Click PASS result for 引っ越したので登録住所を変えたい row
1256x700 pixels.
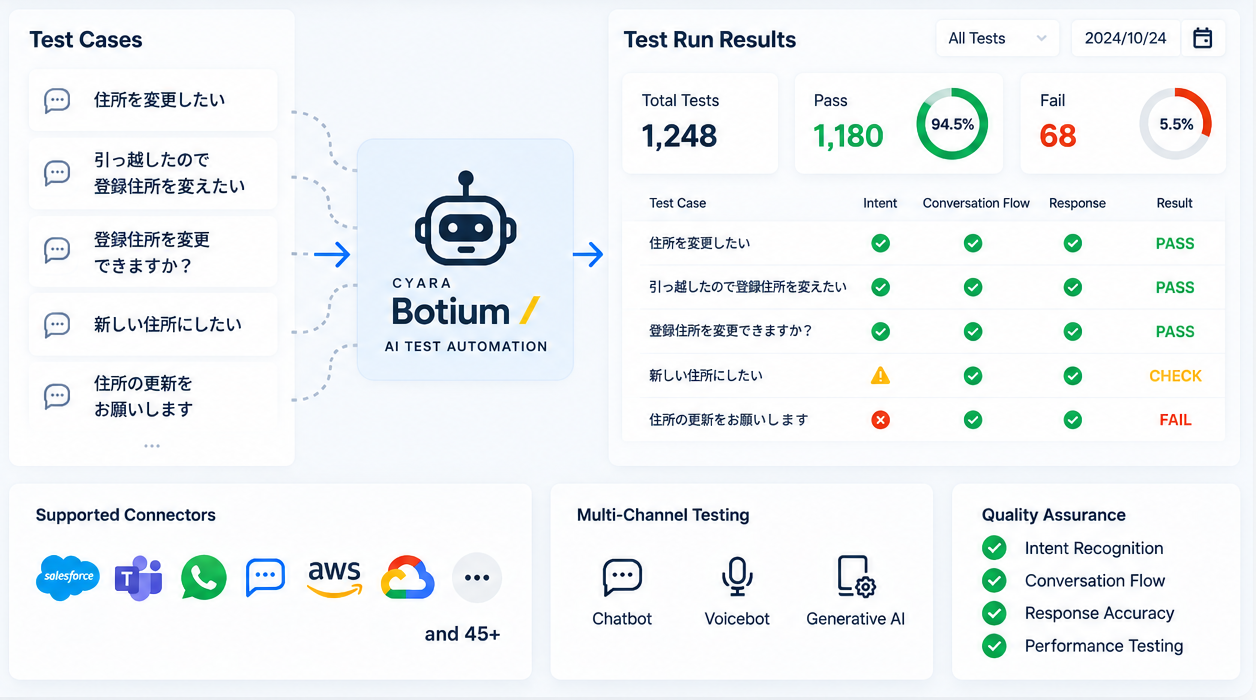[1175, 287]
